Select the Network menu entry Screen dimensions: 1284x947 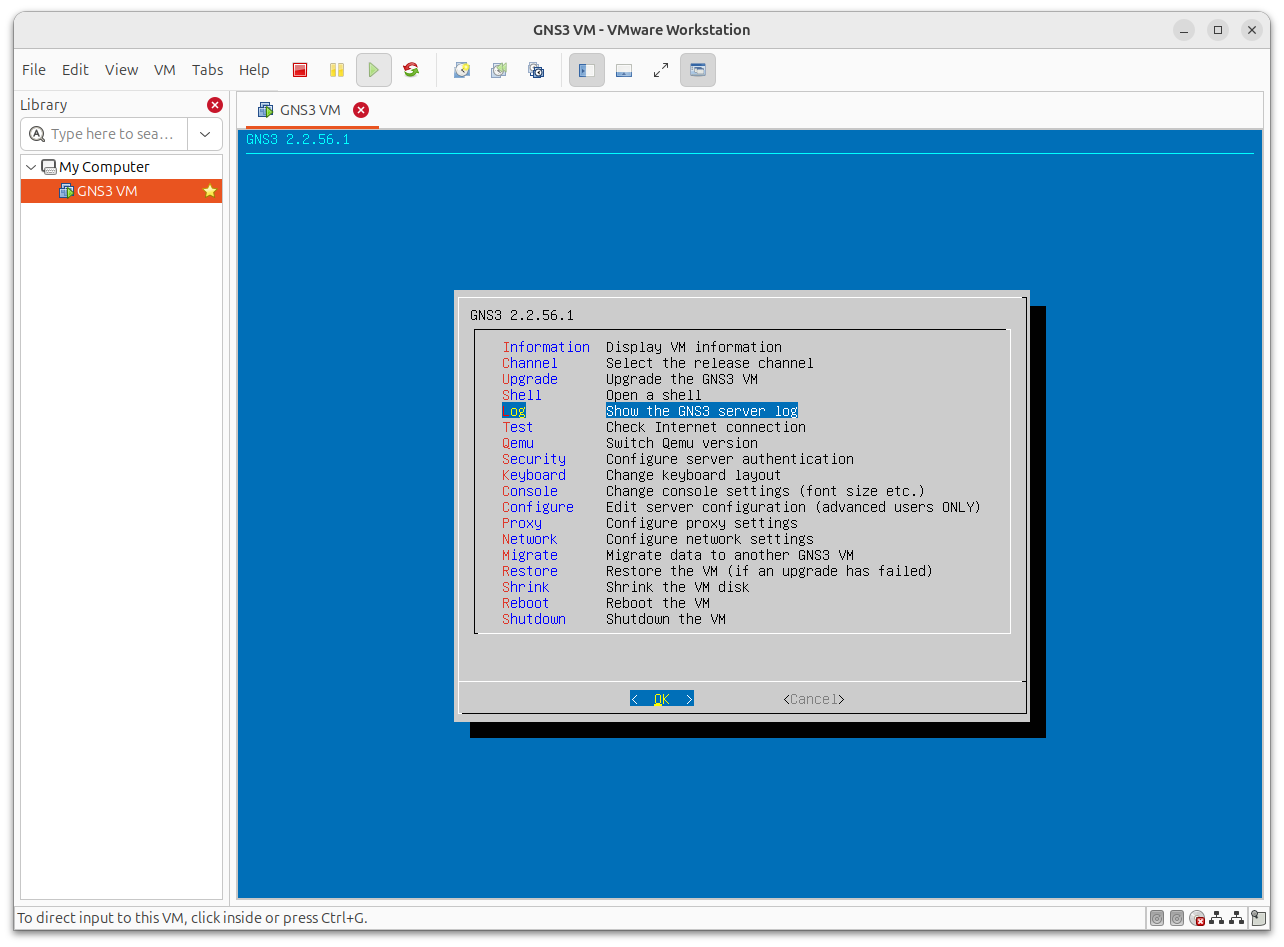[x=530, y=539]
